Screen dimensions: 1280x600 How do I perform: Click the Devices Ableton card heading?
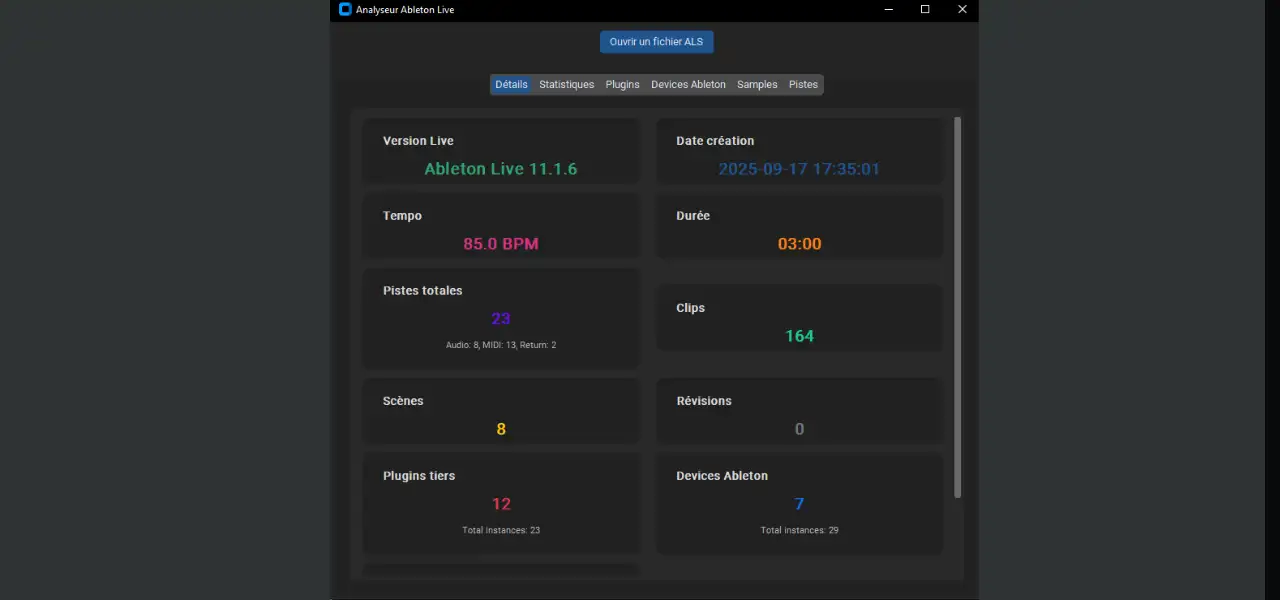(x=722, y=476)
